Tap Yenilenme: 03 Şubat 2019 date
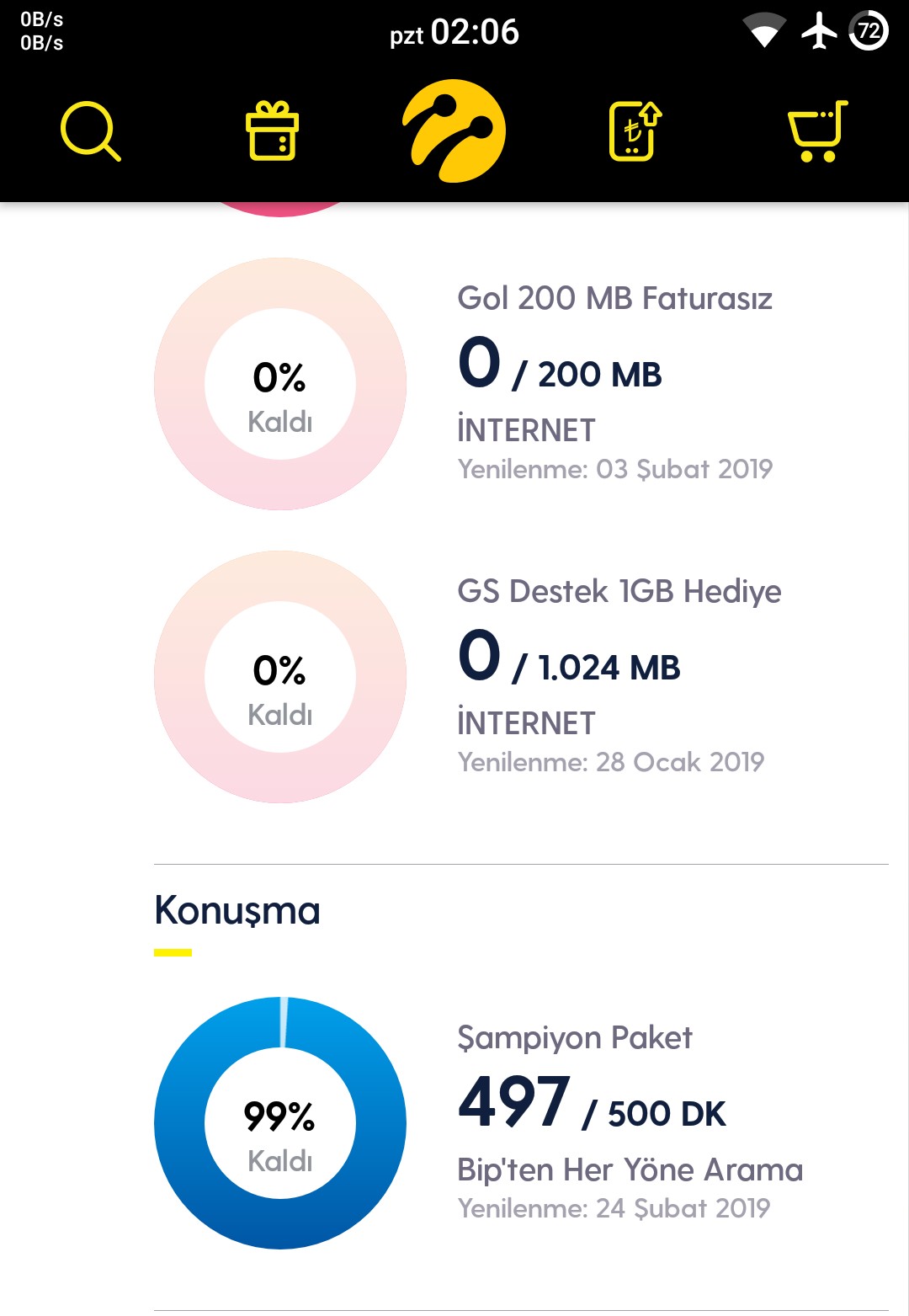Screen dimensions: 909x1316 (614, 469)
